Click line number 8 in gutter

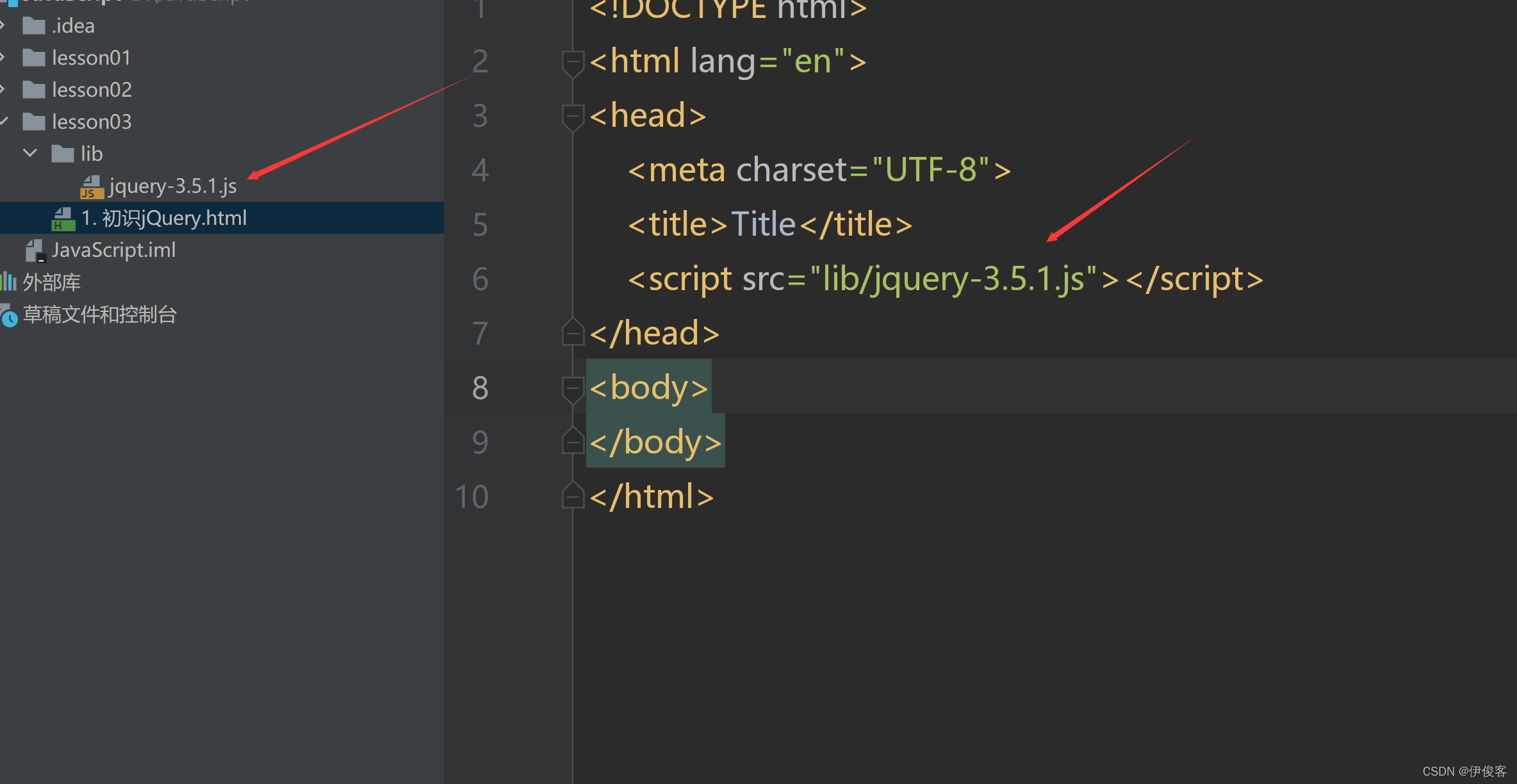coord(480,388)
